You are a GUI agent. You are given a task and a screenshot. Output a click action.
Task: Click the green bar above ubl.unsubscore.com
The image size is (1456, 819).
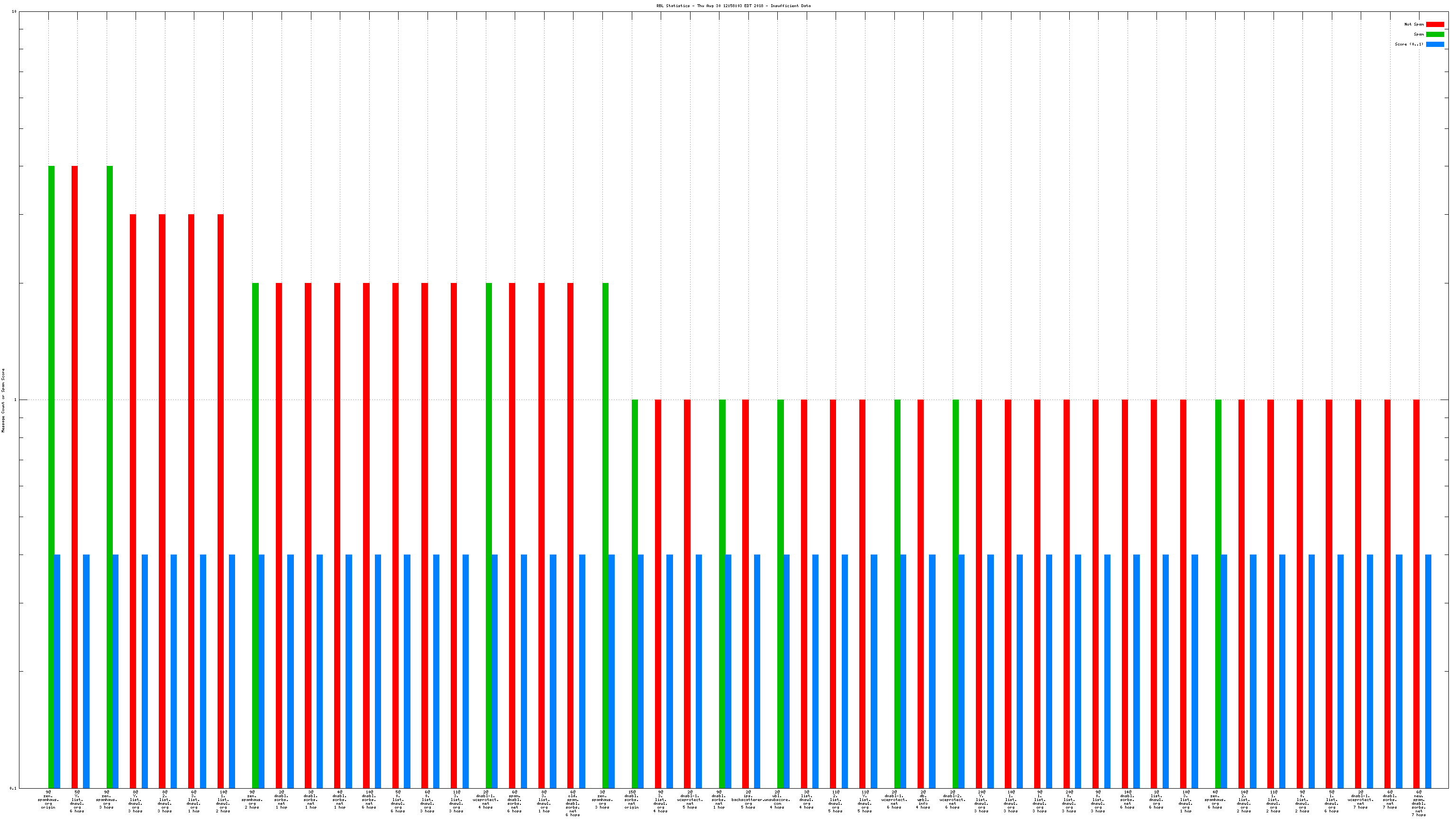[781, 565]
